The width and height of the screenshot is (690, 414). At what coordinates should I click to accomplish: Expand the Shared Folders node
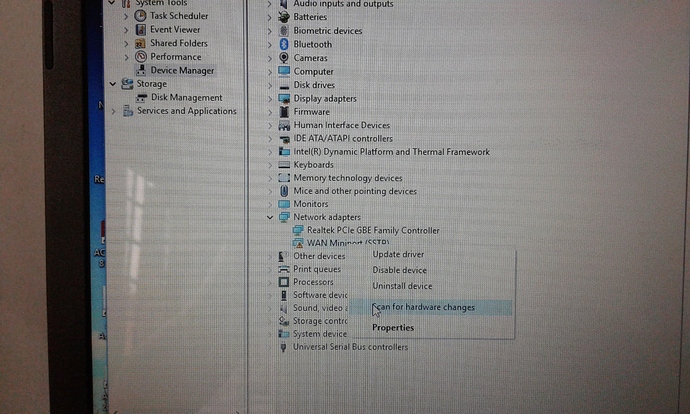[126, 44]
